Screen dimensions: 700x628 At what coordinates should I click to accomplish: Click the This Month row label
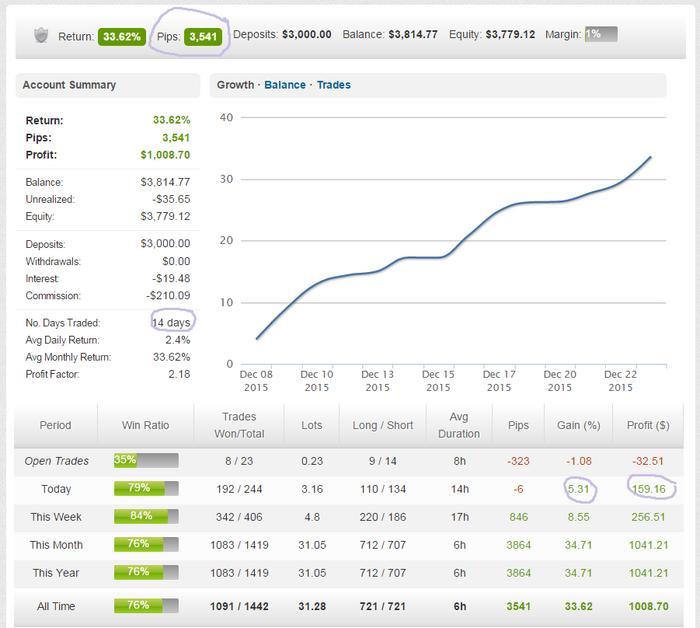56,545
